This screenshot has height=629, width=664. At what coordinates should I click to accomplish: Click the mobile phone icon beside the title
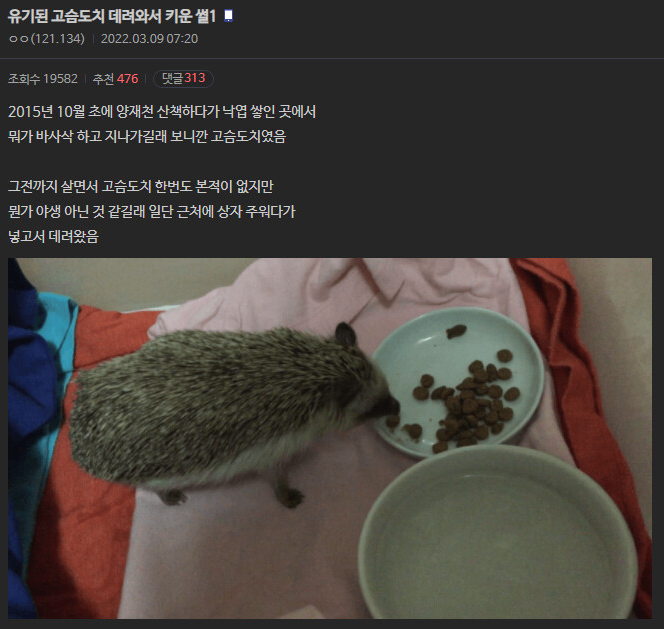click(x=228, y=17)
